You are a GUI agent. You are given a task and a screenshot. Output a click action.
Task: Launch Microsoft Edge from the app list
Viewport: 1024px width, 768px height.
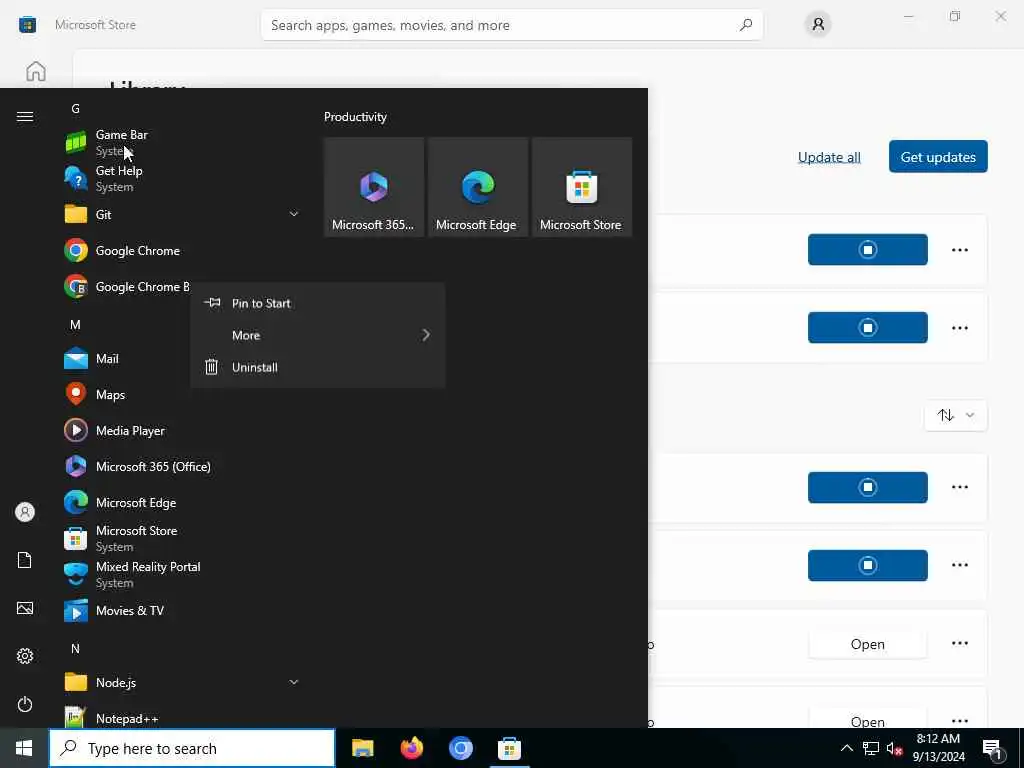(182, 502)
